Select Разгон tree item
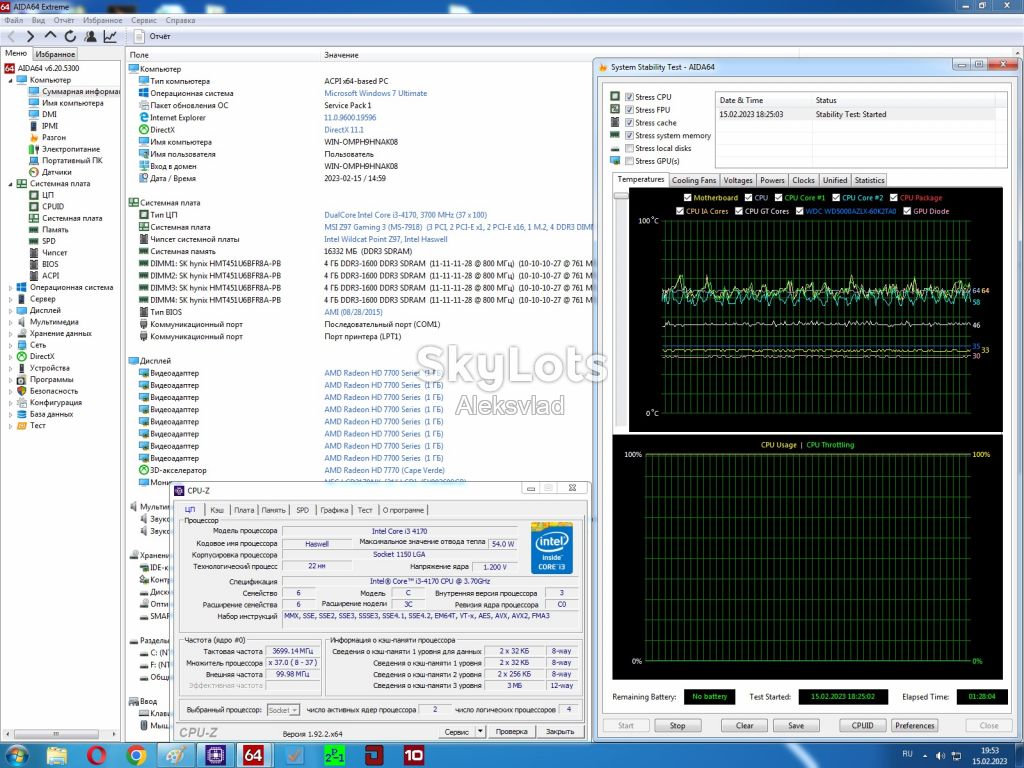This screenshot has width=1024, height=768. (54, 137)
